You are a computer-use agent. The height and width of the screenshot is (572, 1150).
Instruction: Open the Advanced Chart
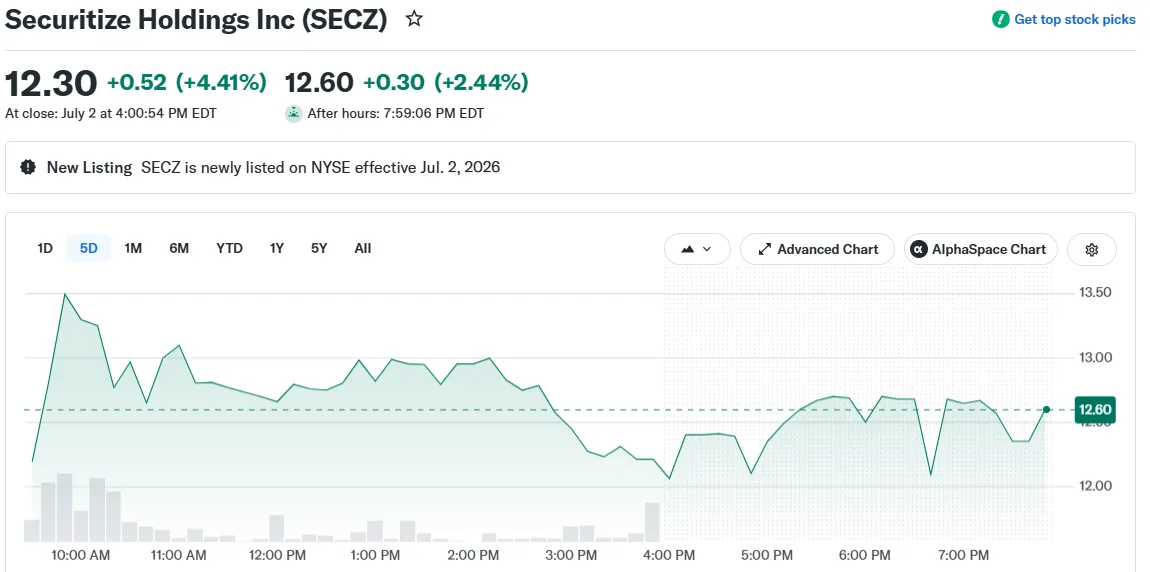(x=817, y=249)
